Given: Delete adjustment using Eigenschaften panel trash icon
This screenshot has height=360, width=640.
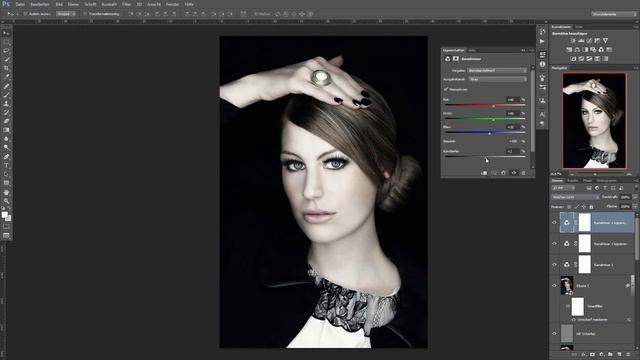Looking at the screenshot, I should tap(524, 173).
